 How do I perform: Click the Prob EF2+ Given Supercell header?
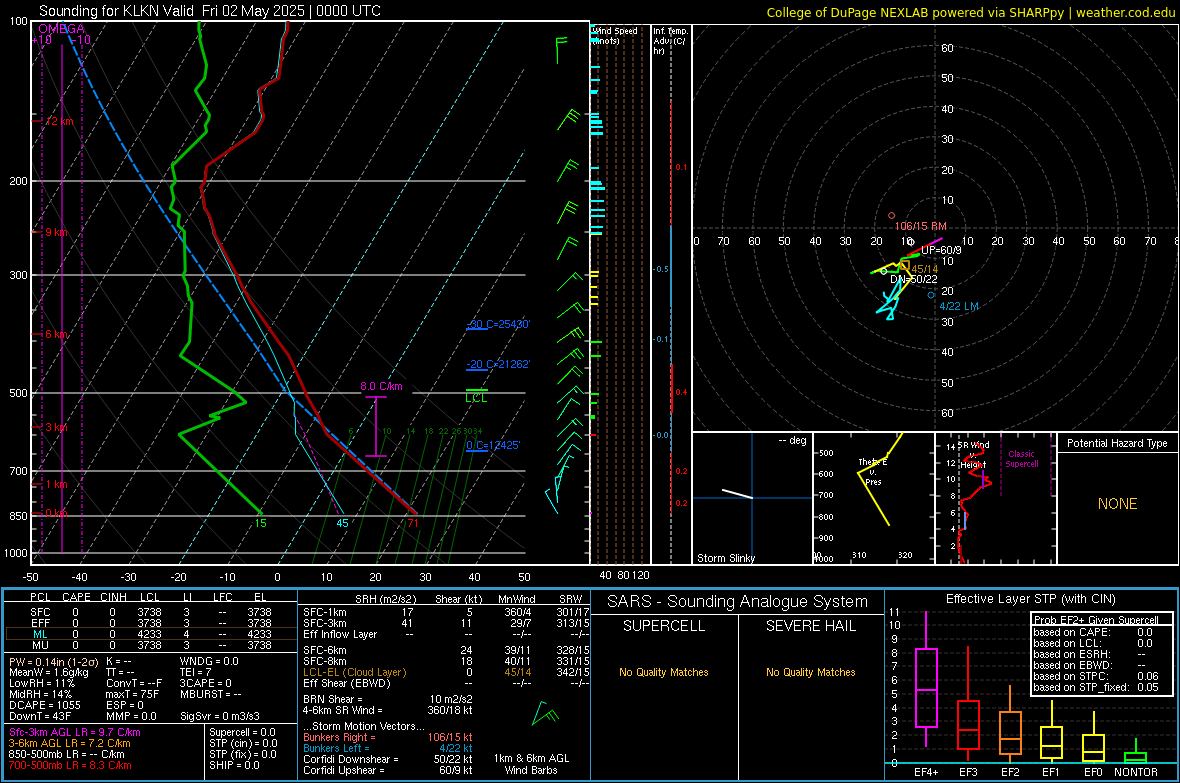[1096, 620]
